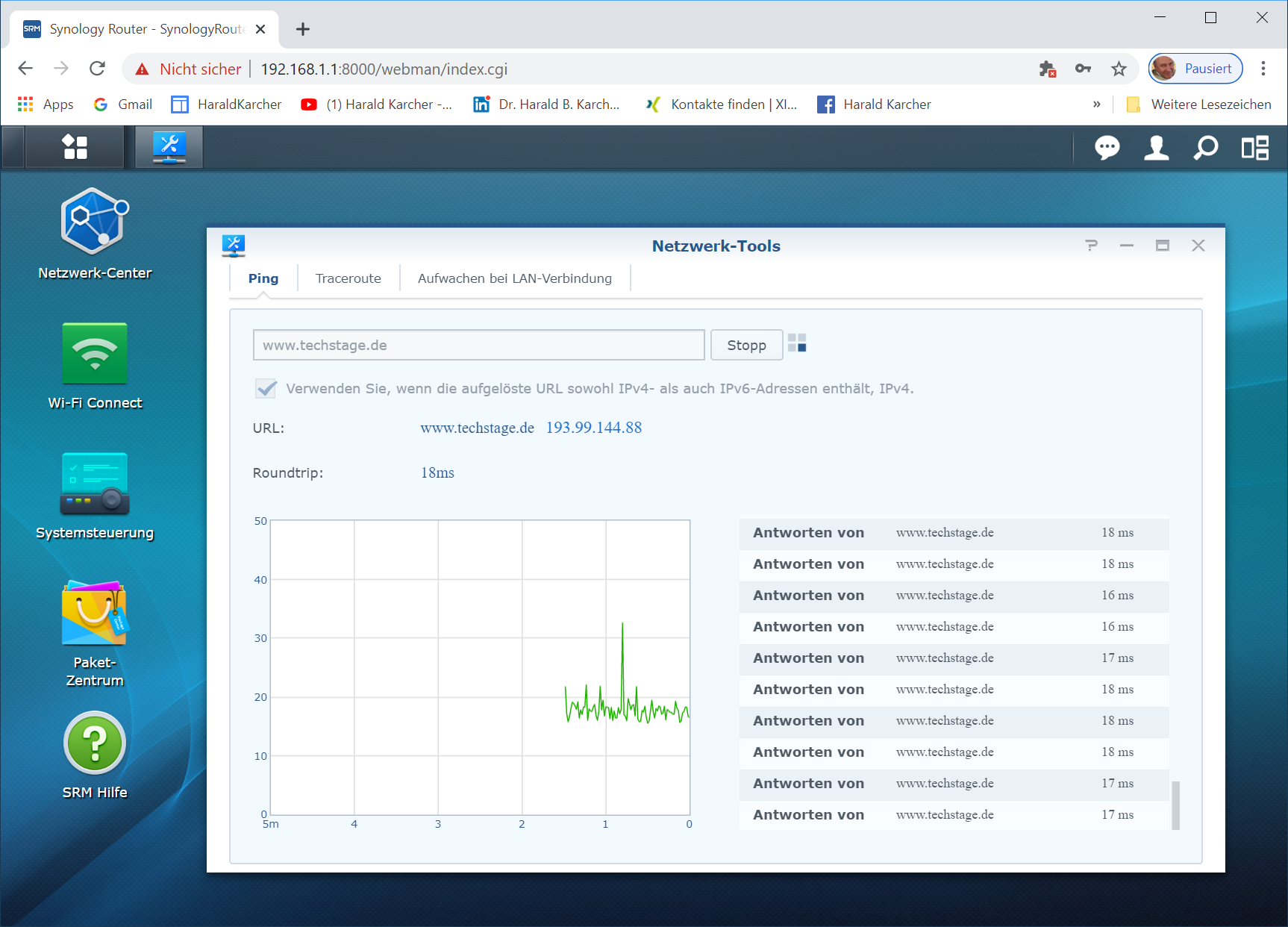Open the user account options menu
Image resolution: width=1288 pixels, height=927 pixels.
click(x=1156, y=148)
